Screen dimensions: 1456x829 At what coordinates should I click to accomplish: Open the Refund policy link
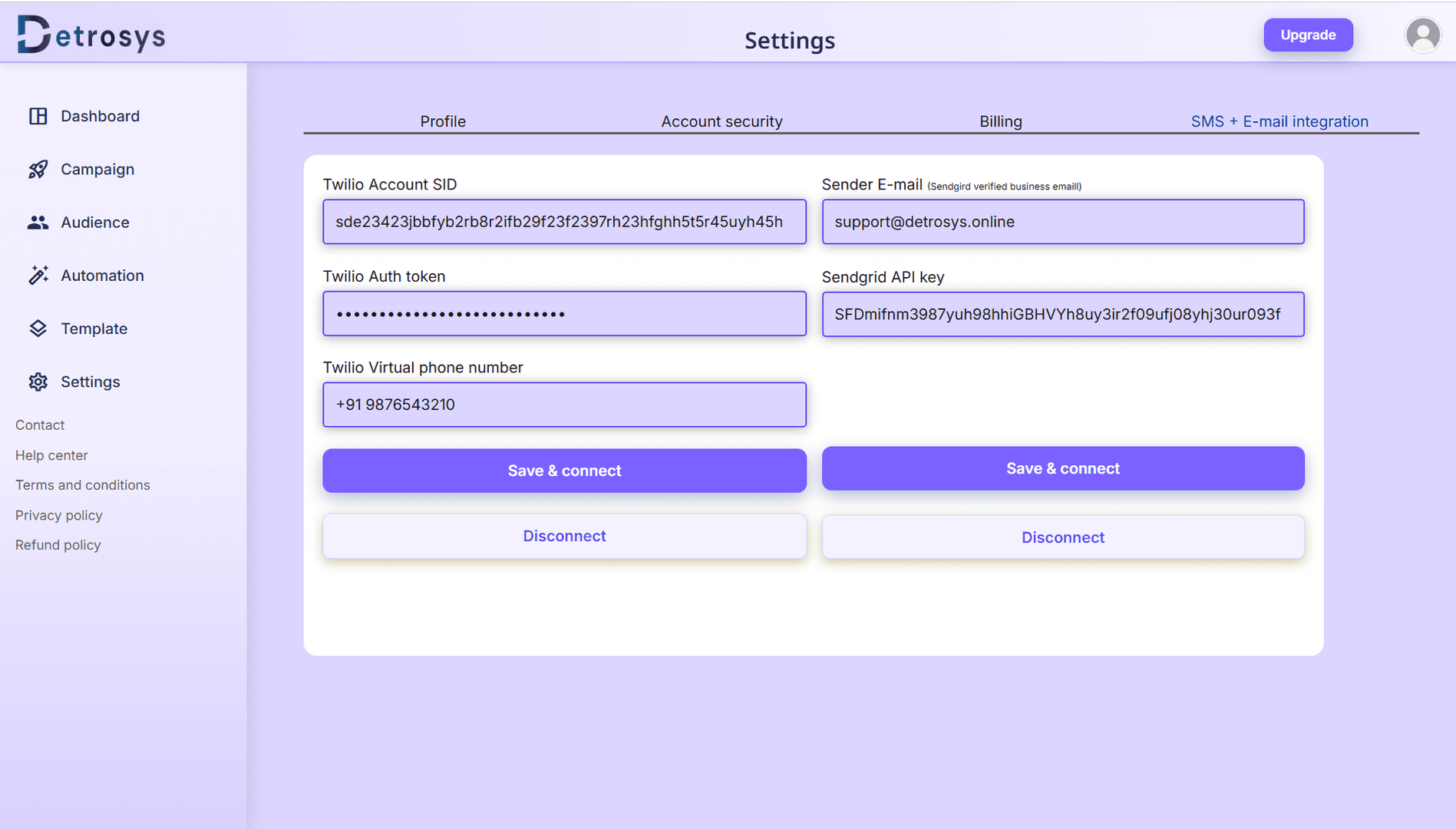pyautogui.click(x=58, y=545)
